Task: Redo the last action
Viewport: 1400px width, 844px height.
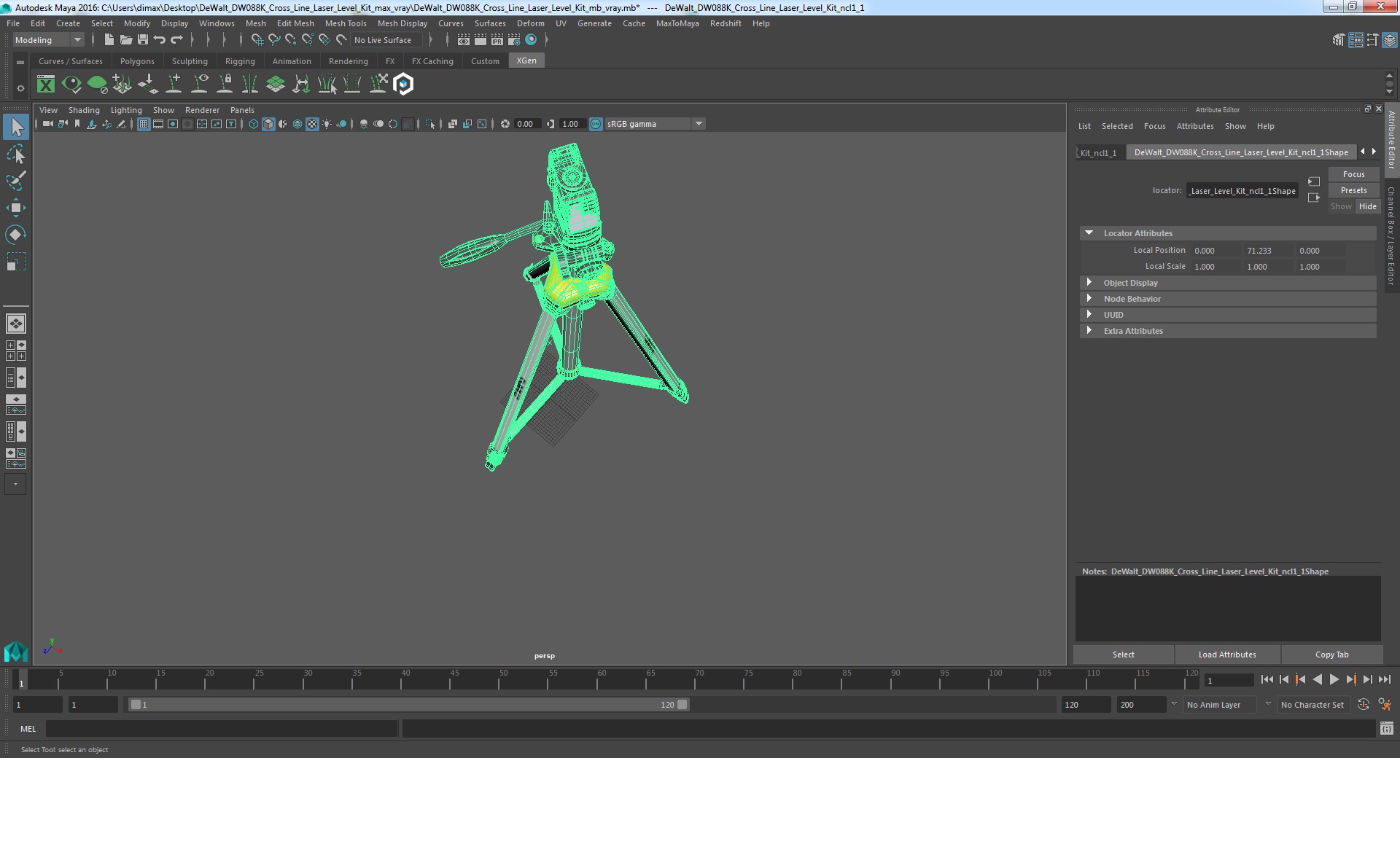Action: 176,40
